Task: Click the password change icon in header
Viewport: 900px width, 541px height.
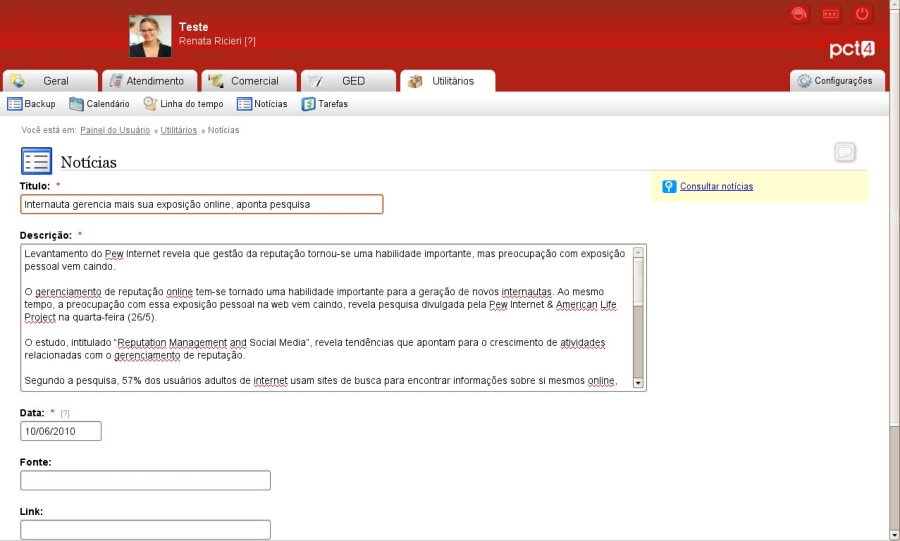Action: click(830, 14)
